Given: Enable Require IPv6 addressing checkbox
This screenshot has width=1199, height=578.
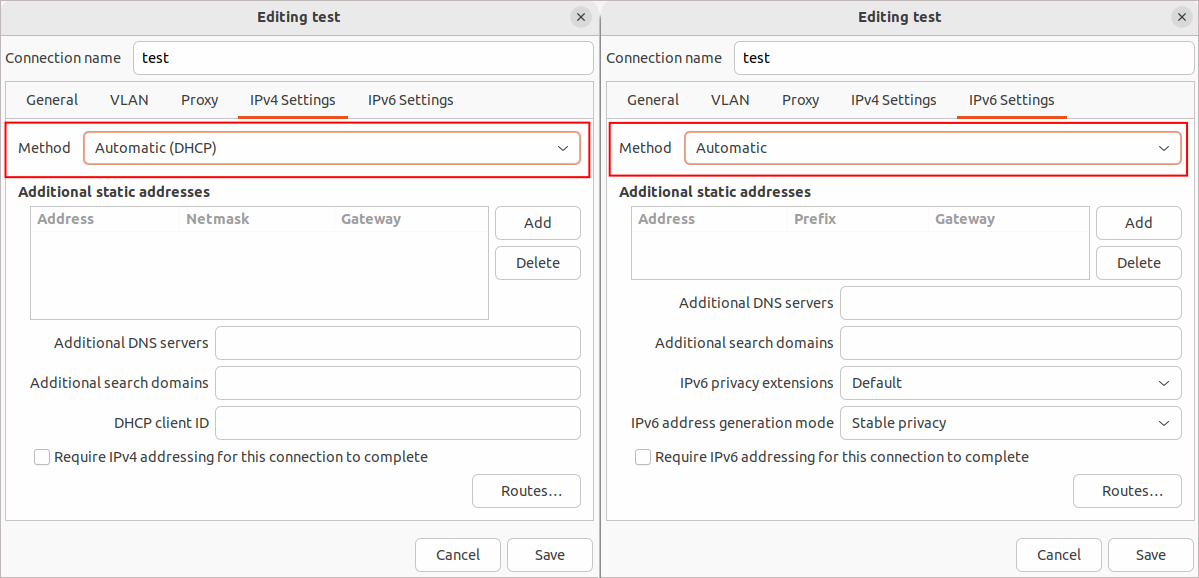Looking at the screenshot, I should 643,457.
